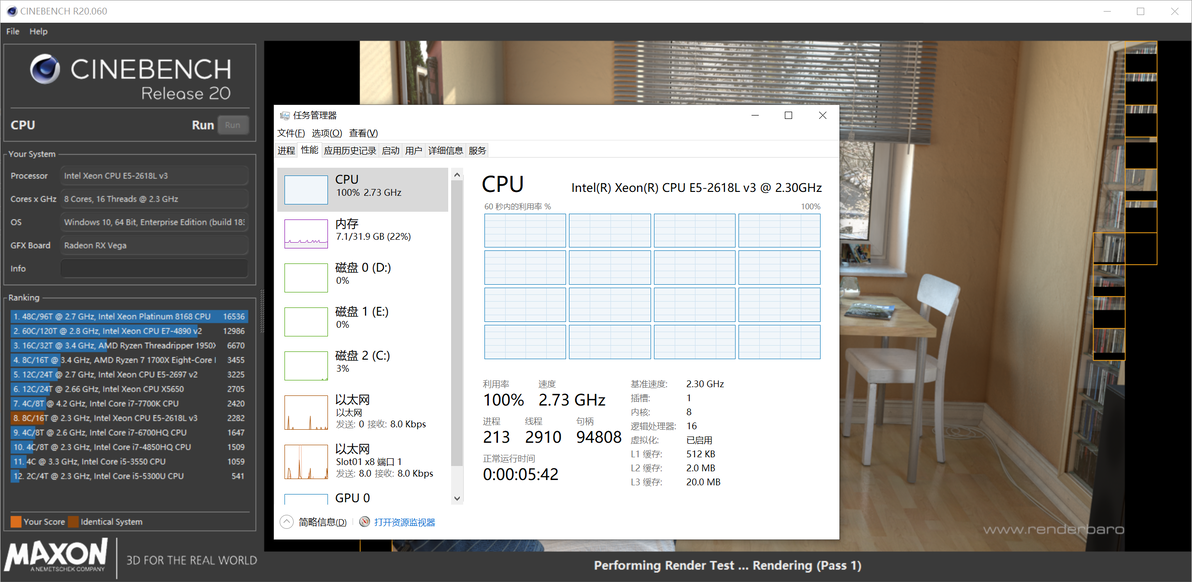Switch to the 性能 tab
Image resolution: width=1192 pixels, height=582 pixels.
(309, 150)
